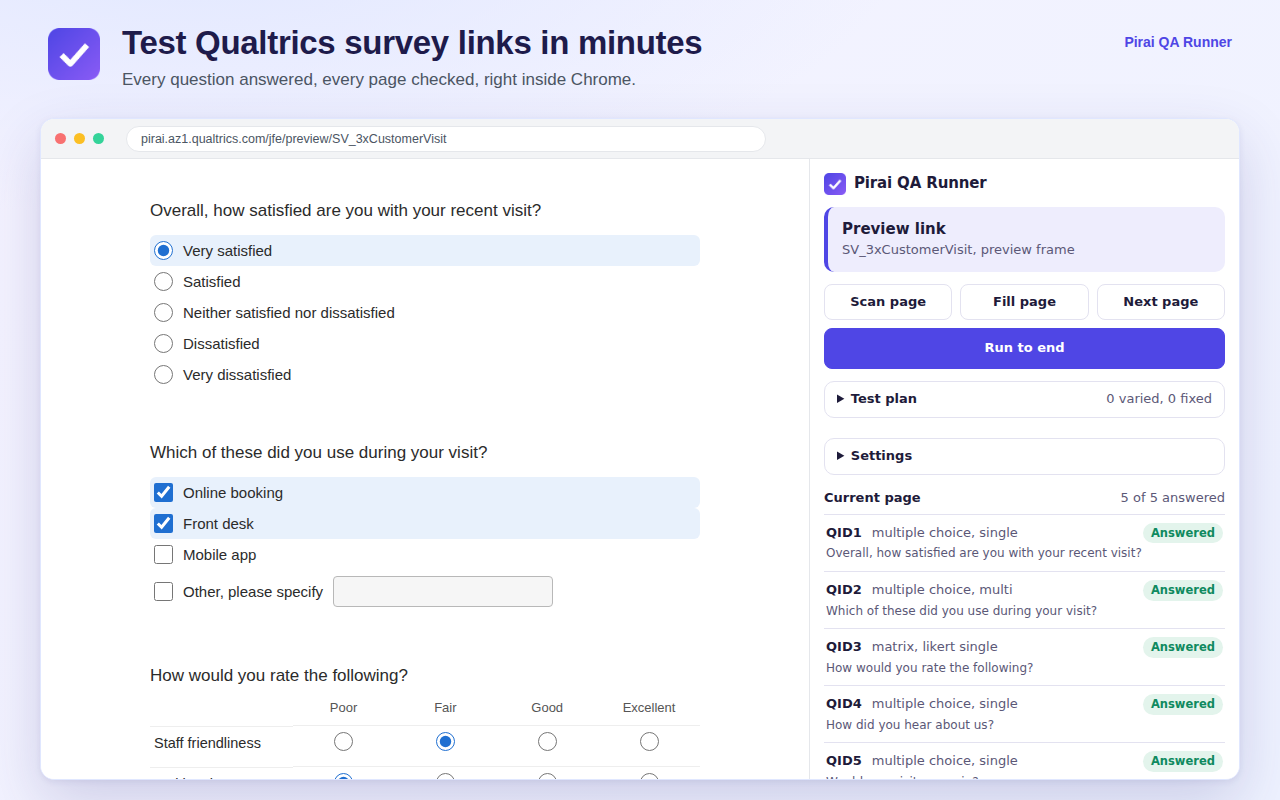1280x800 pixels.
Task: Click the green window maximize dot
Action: coord(99,139)
